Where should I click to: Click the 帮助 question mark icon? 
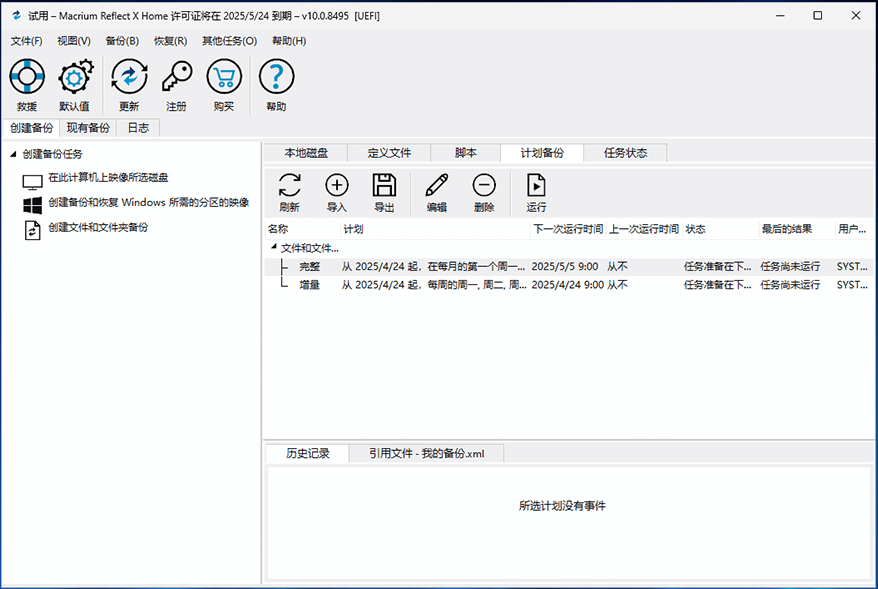(x=277, y=78)
